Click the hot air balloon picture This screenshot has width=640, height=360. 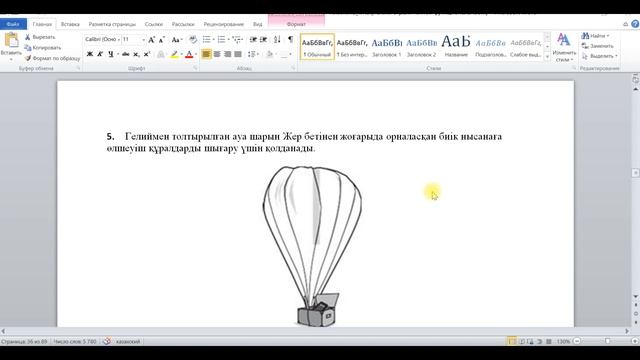[x=312, y=246]
